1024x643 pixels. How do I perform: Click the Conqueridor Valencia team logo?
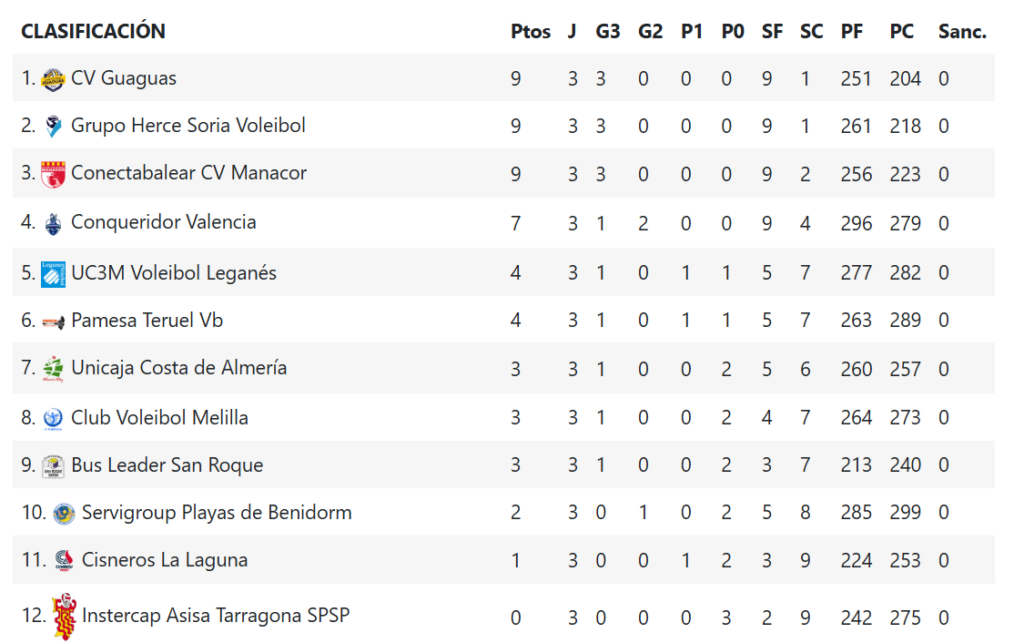(54, 223)
